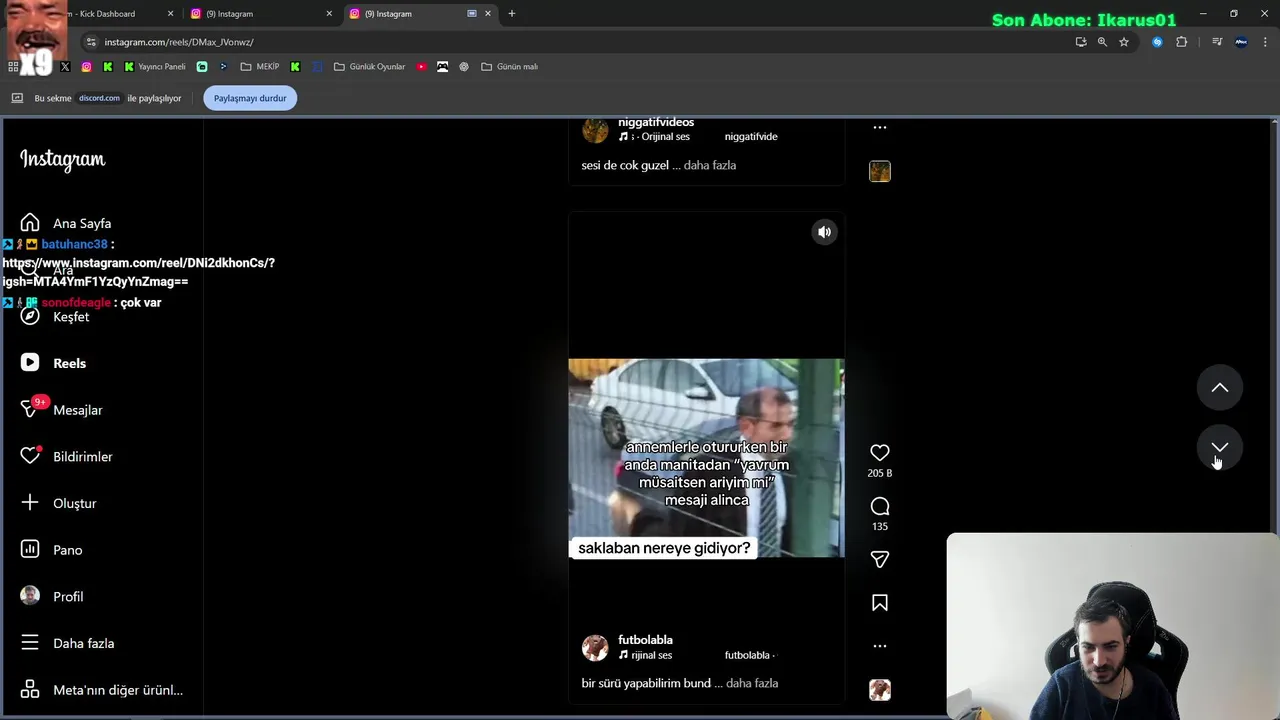Open the niggatifvideos audio thumbnail
1280x720 pixels.
880,172
